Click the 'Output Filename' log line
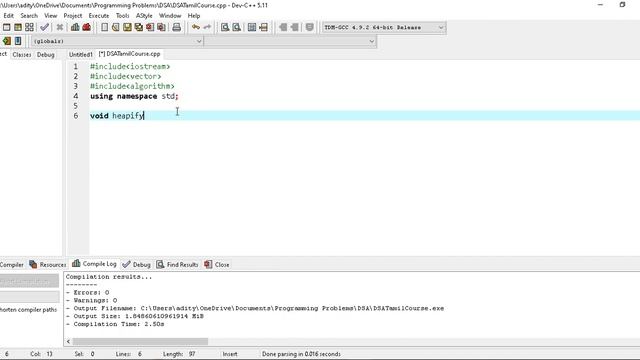640x360 pixels. pyautogui.click(x=255, y=309)
